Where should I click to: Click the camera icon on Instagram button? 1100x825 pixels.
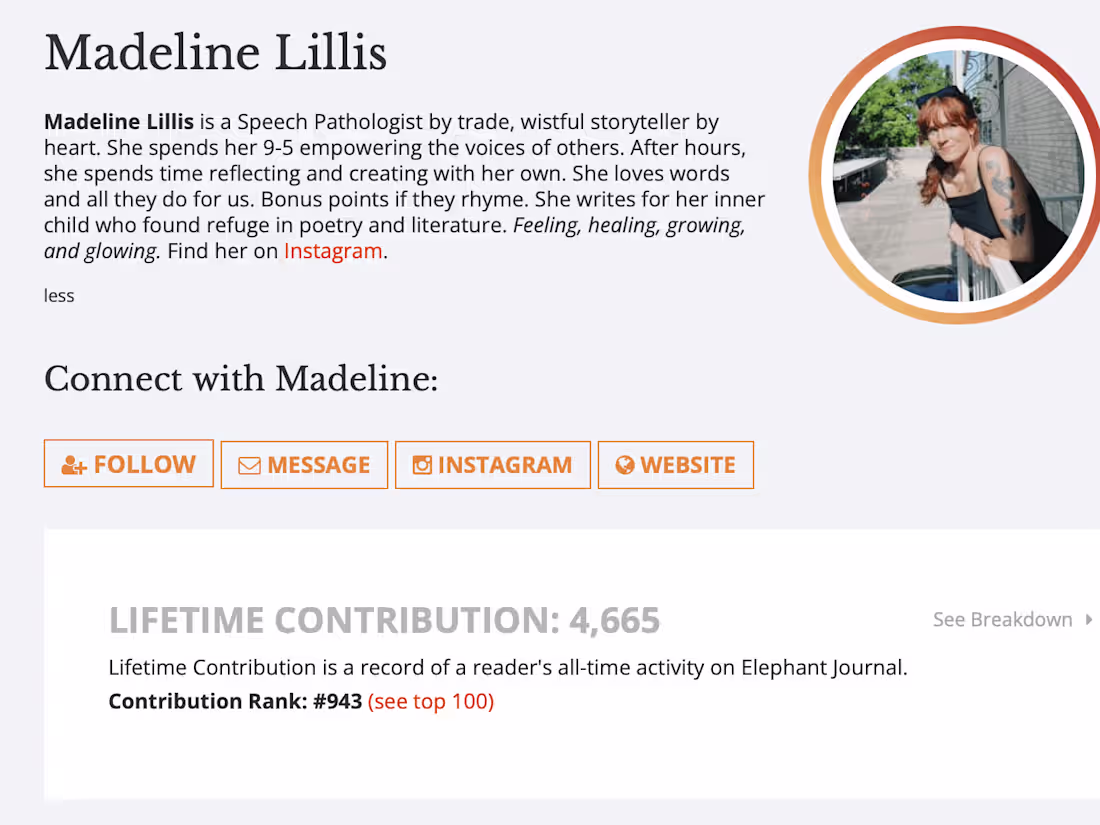[422, 464]
